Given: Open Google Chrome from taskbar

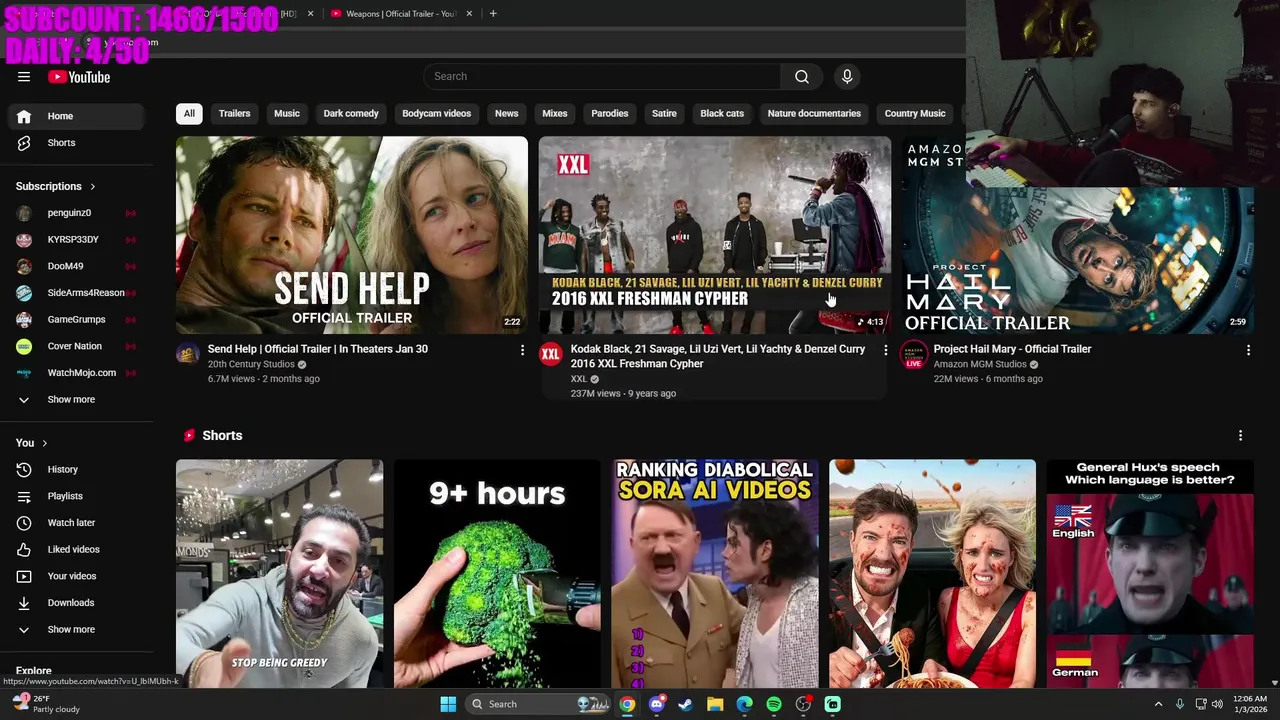Looking at the screenshot, I should pos(627,704).
